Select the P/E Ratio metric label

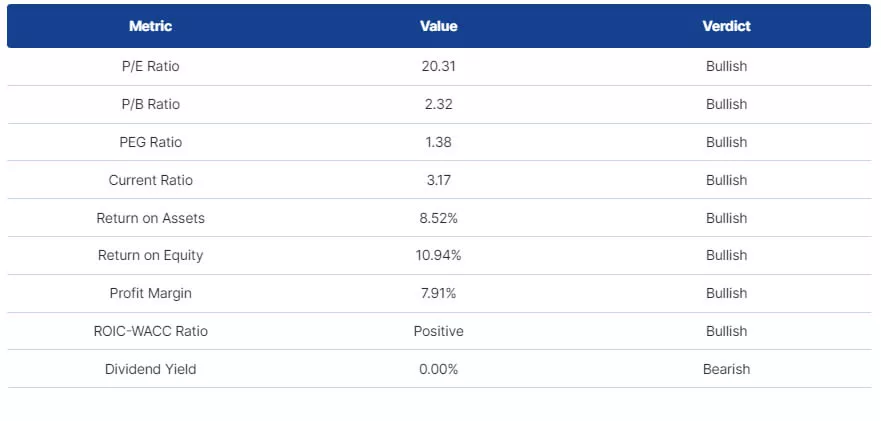[150, 67]
